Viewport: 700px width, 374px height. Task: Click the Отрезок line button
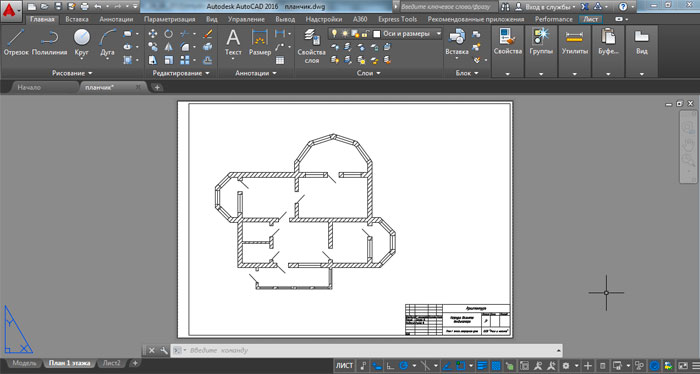[x=16, y=43]
